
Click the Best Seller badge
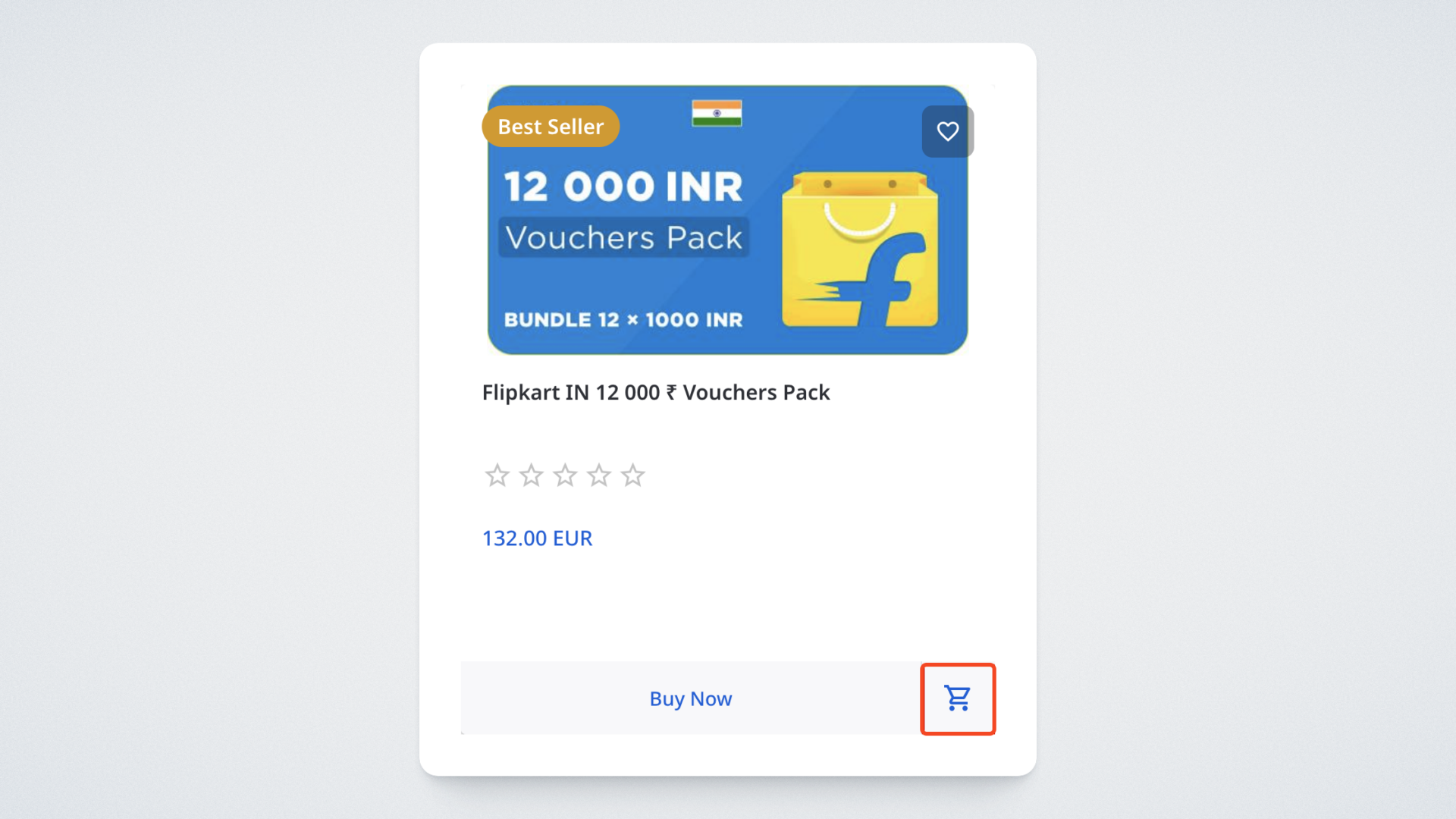551,126
